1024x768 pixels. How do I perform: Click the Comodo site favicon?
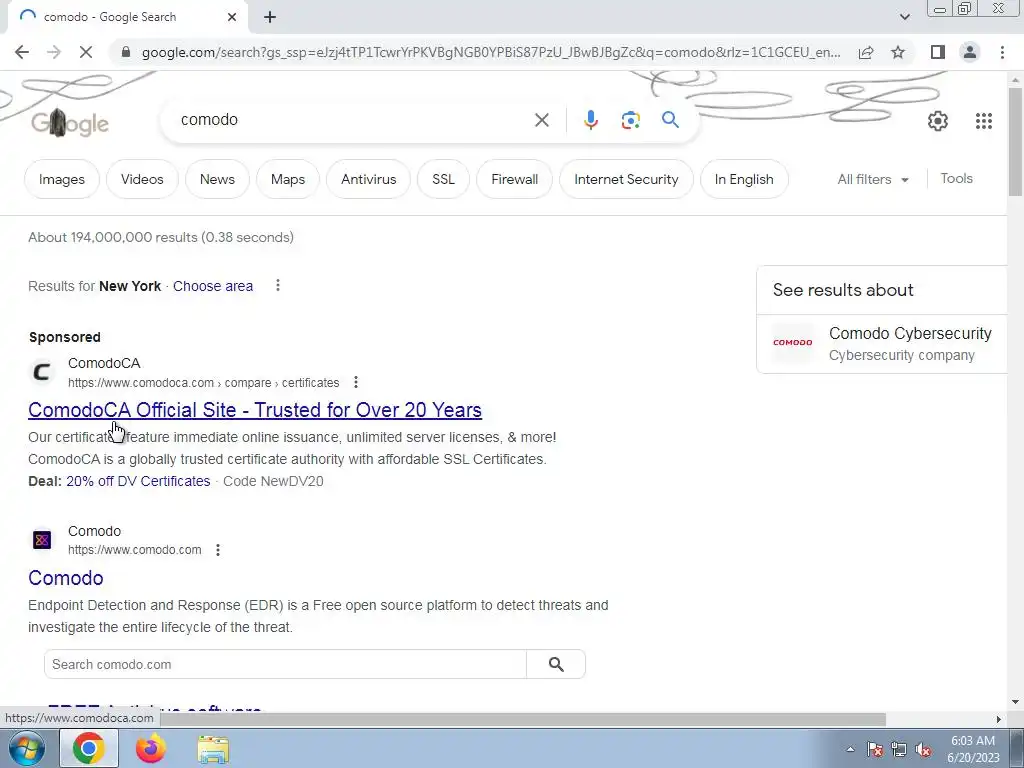tap(42, 540)
